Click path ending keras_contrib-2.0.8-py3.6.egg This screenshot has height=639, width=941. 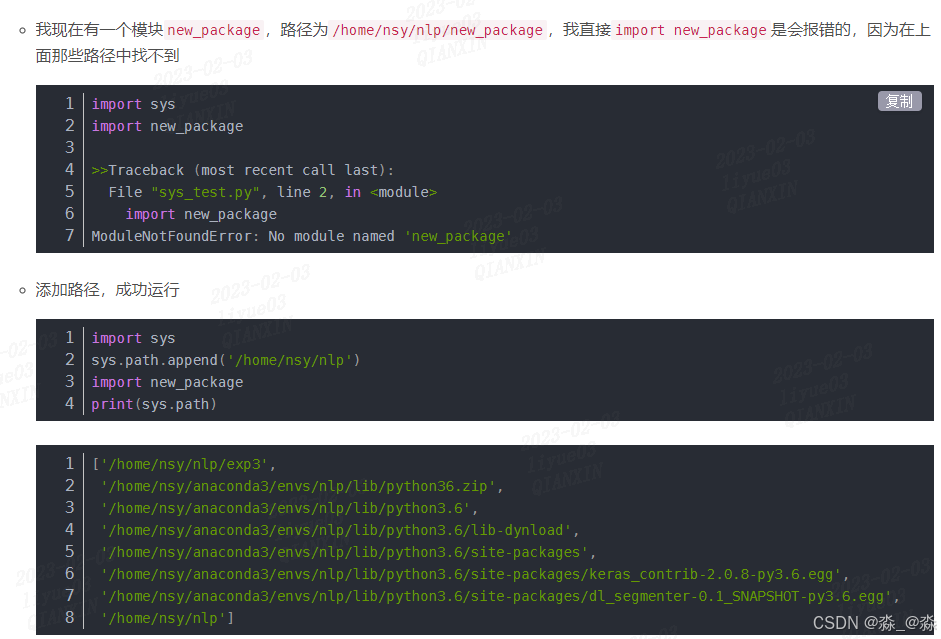point(475,574)
